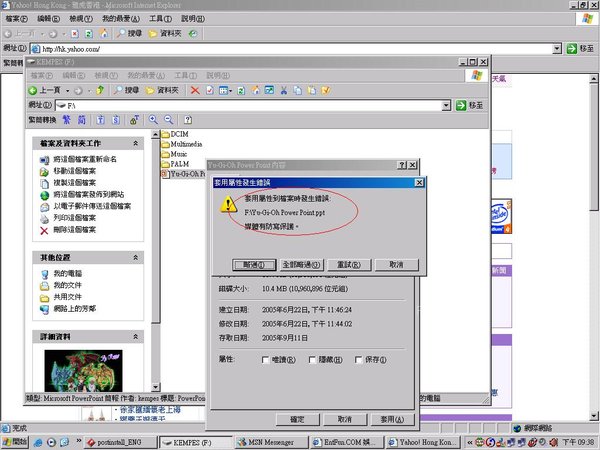
Task: Toggle the 唯讀 (Read-only) checkbox
Action: point(266,359)
